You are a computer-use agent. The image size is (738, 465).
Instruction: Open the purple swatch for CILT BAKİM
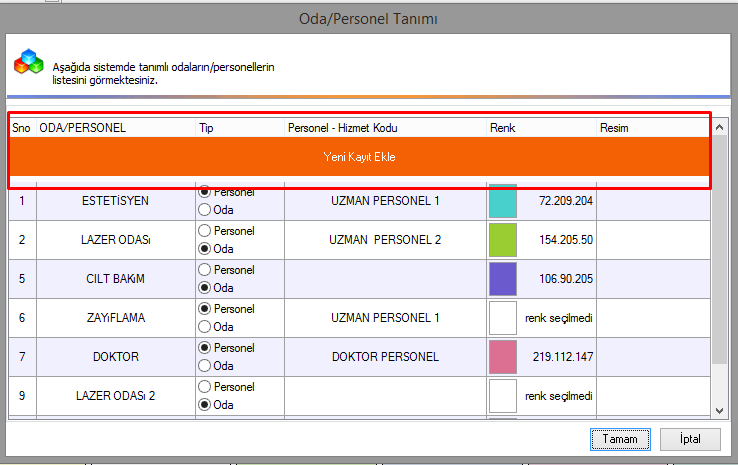(x=502, y=279)
